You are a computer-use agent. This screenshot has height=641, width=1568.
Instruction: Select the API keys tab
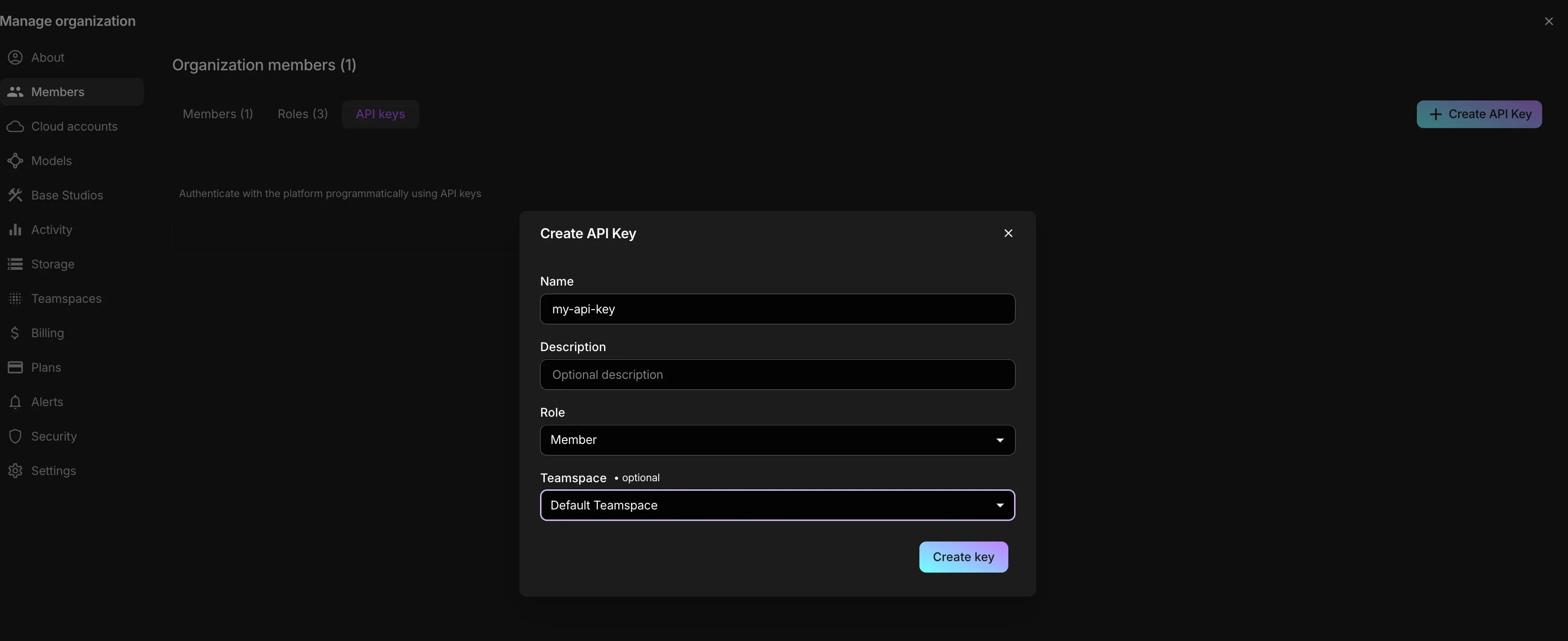click(380, 114)
